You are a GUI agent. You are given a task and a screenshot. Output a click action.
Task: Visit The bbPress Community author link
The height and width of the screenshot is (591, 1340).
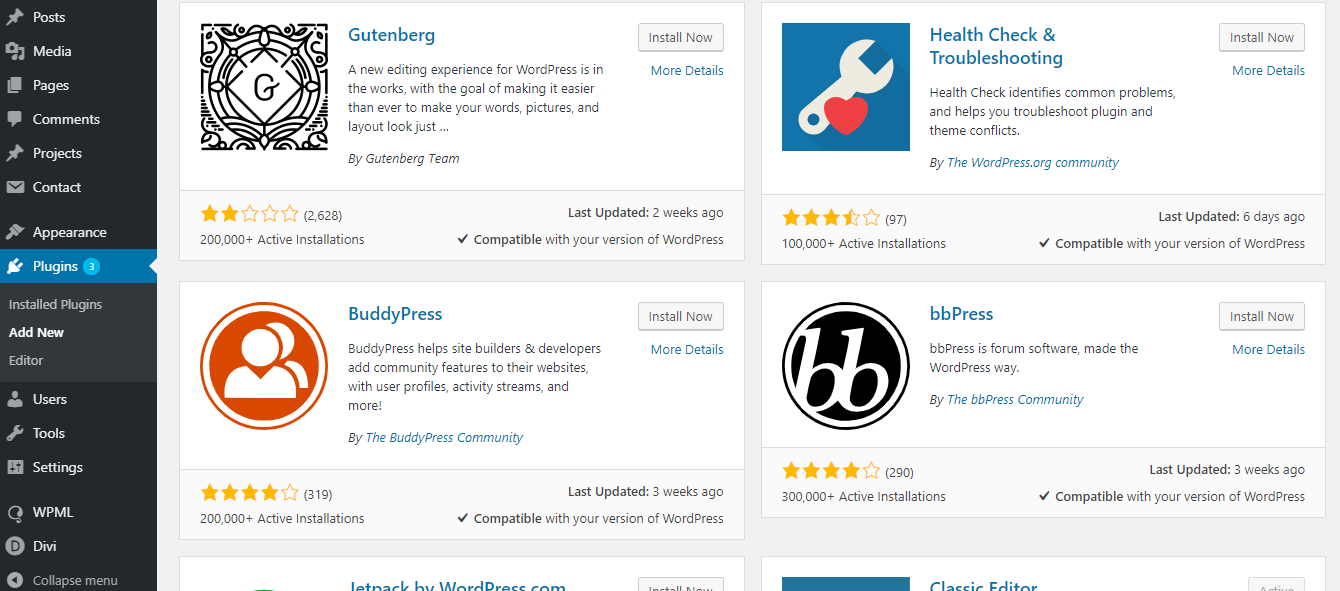coord(1015,398)
